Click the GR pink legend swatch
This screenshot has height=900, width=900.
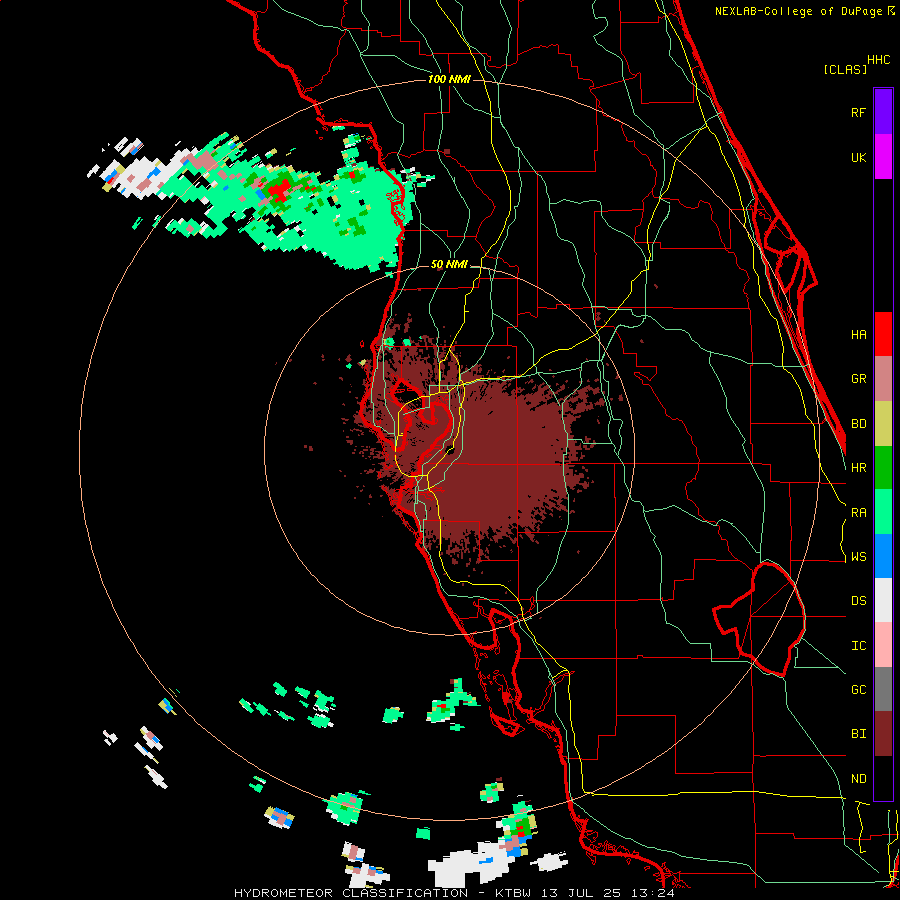tap(883, 379)
